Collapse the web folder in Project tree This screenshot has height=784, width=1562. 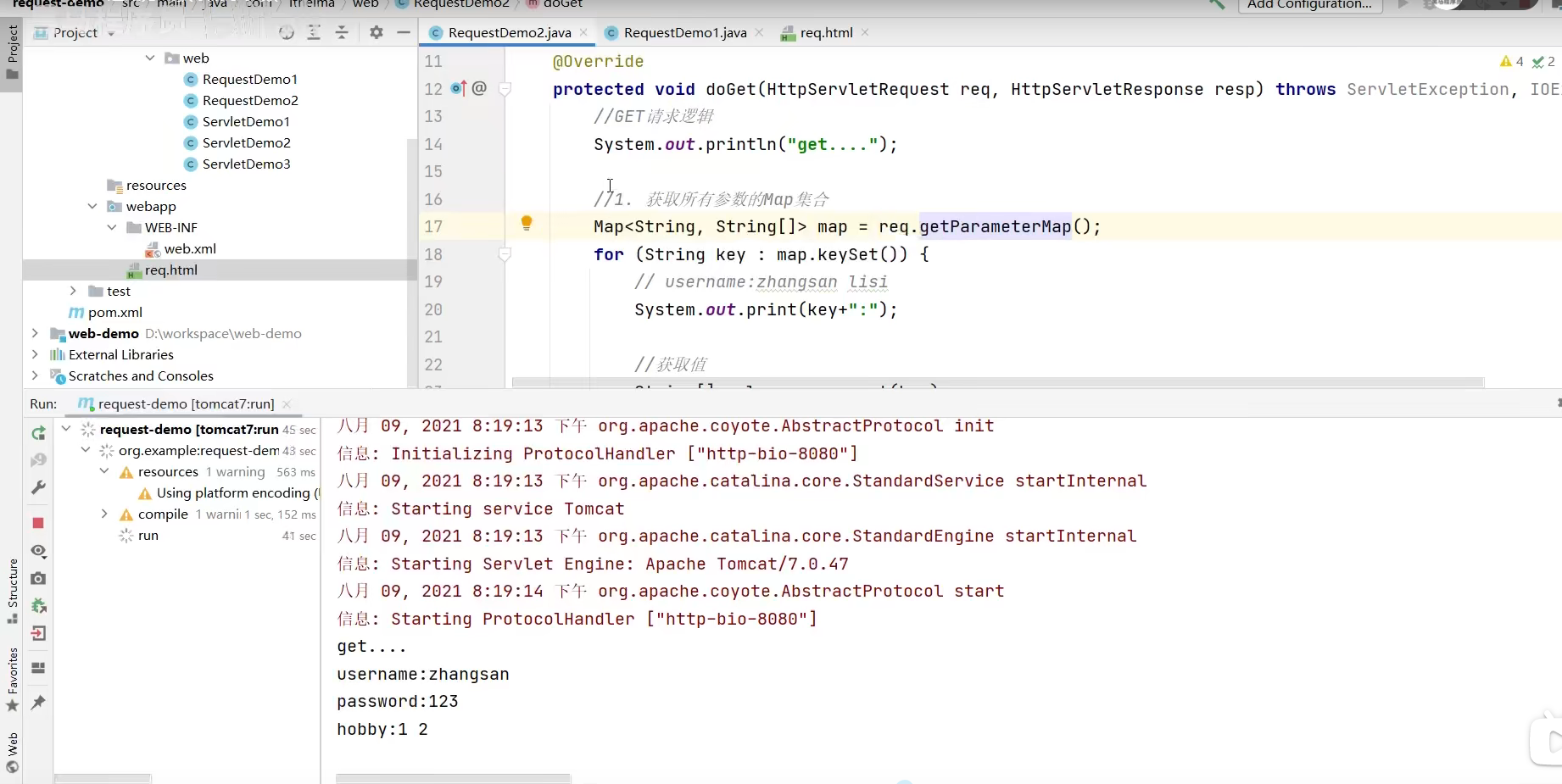149,58
